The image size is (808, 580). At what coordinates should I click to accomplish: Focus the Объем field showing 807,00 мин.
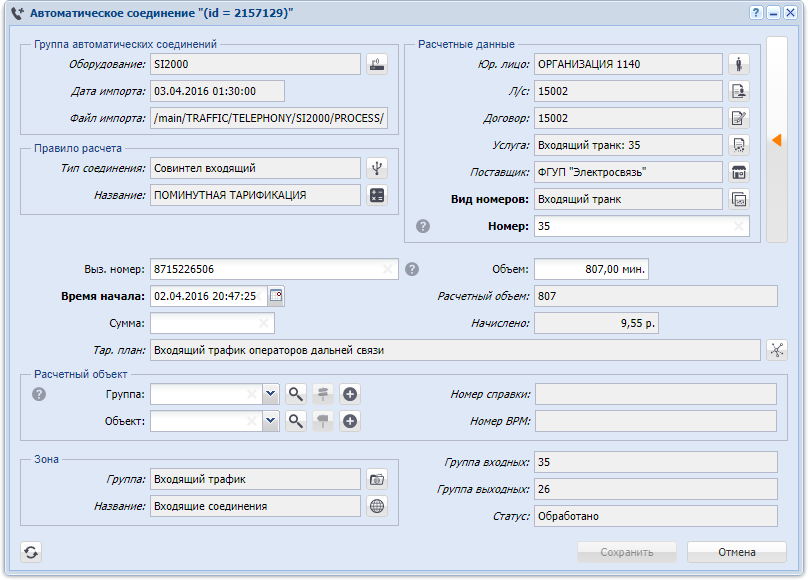tap(591, 269)
